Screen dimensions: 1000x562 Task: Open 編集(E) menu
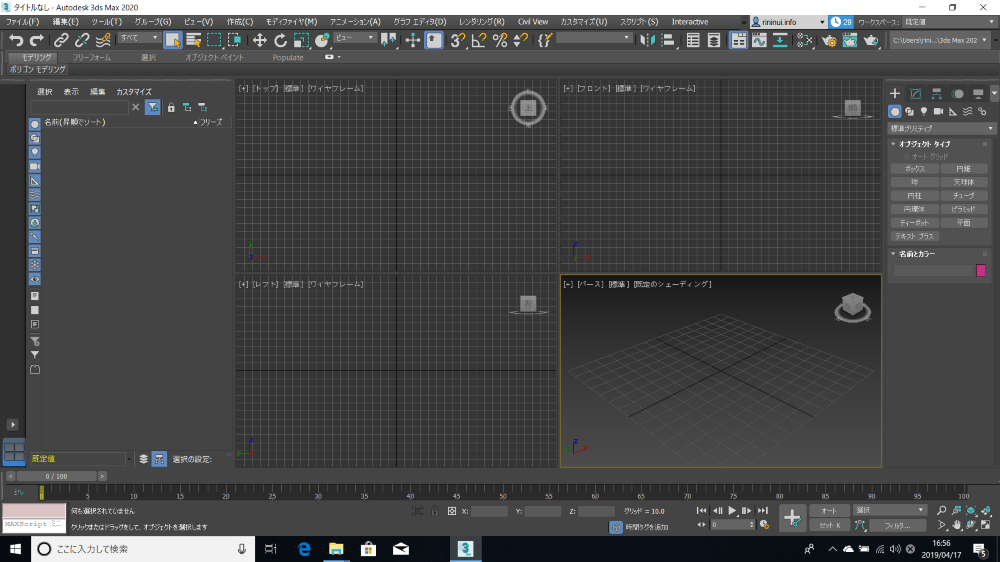tap(65, 22)
